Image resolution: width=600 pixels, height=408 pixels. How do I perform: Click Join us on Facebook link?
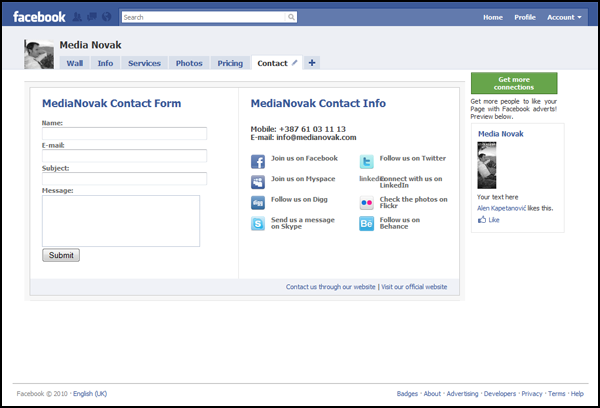click(304, 158)
